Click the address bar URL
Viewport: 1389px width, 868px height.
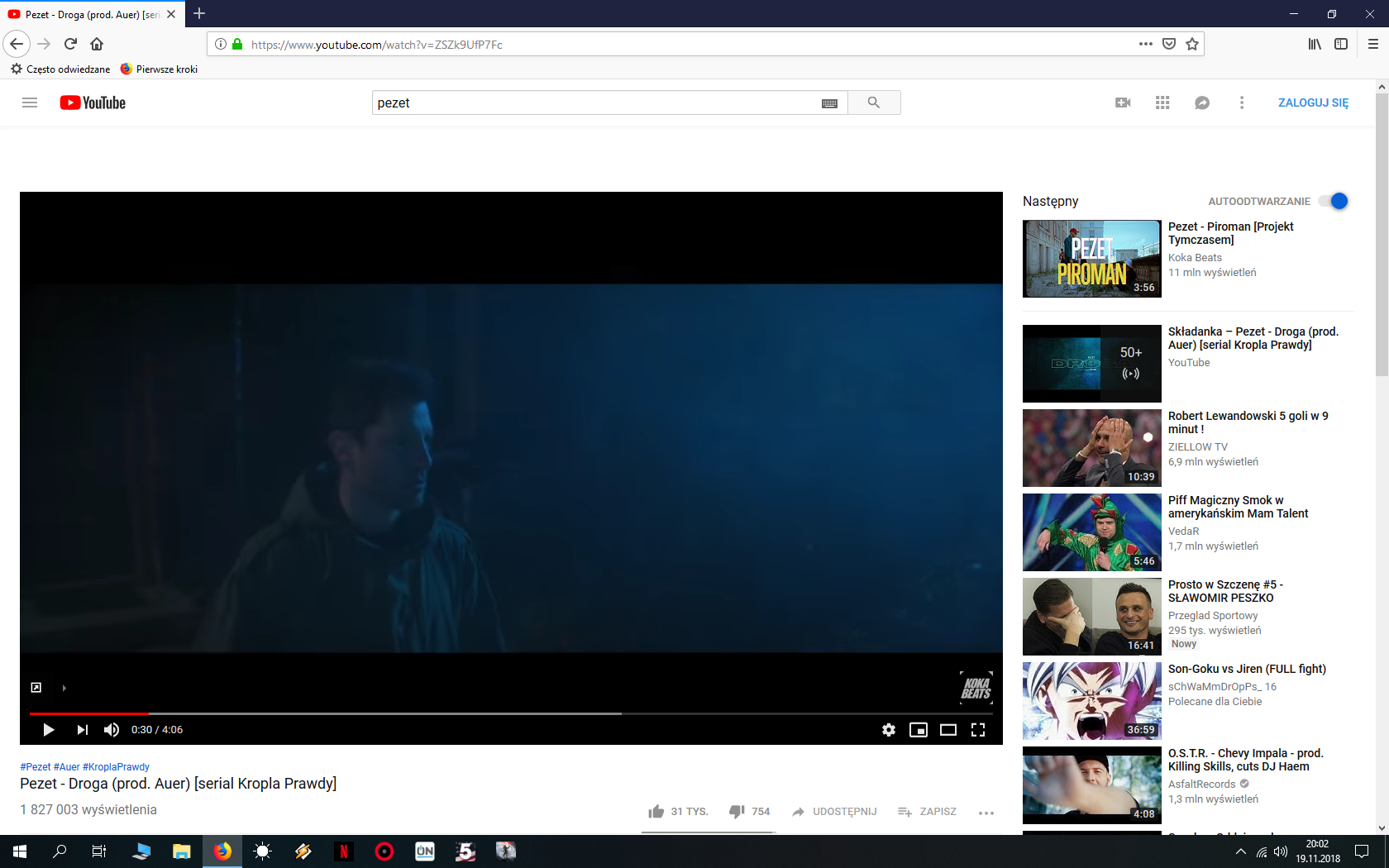377,45
